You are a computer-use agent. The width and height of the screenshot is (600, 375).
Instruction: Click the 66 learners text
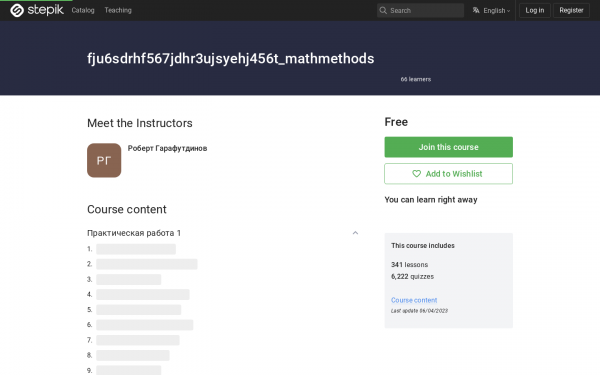tap(416, 79)
